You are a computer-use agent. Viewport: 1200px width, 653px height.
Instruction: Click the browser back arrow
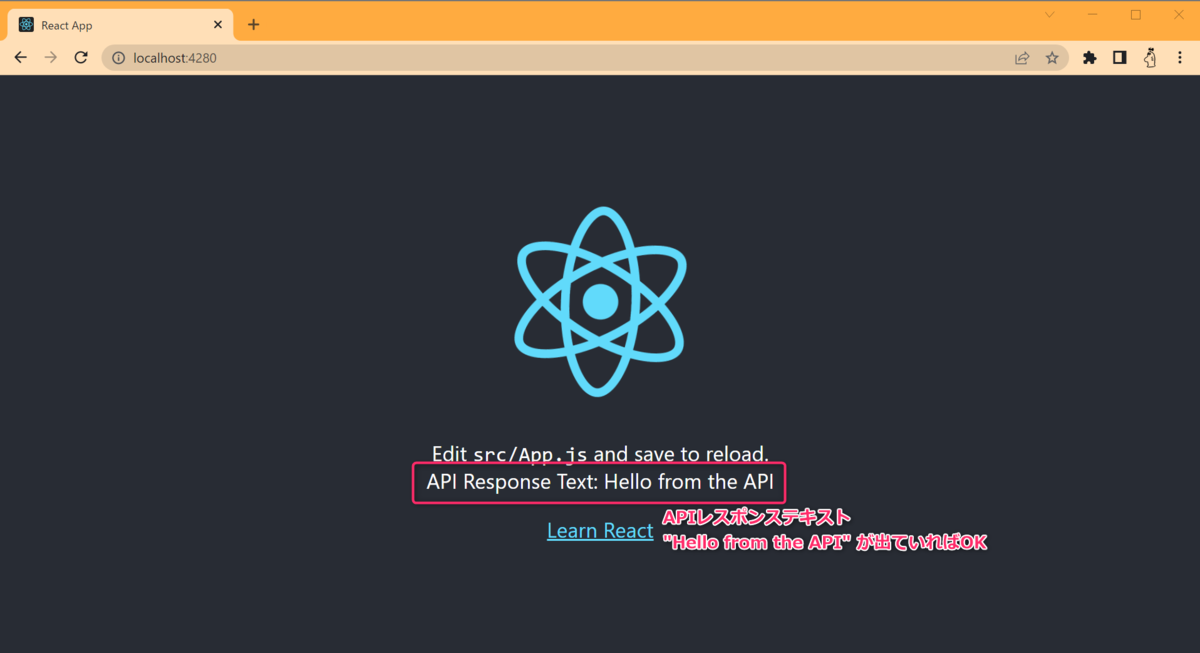[20, 58]
